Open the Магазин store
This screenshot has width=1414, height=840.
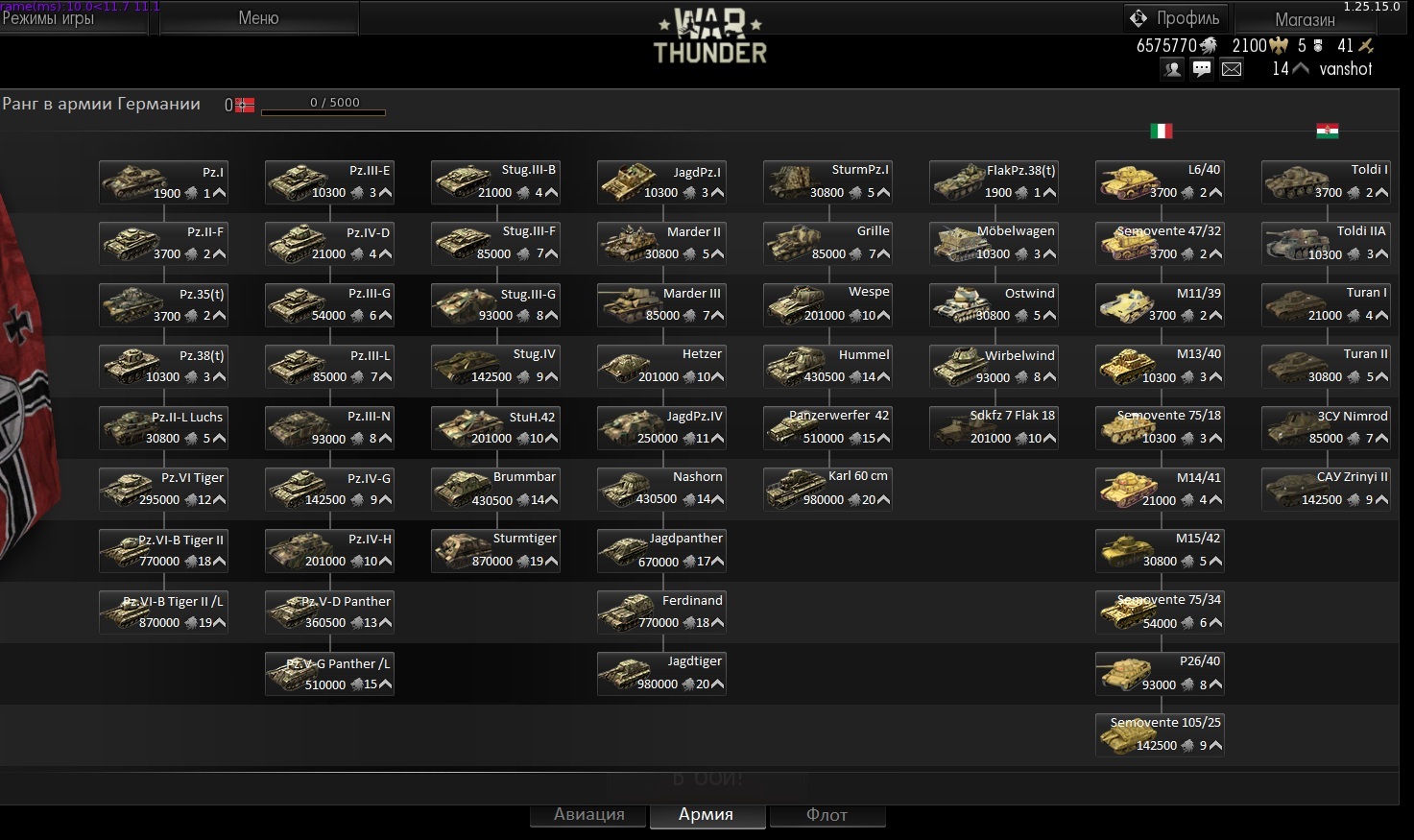[x=1305, y=19]
